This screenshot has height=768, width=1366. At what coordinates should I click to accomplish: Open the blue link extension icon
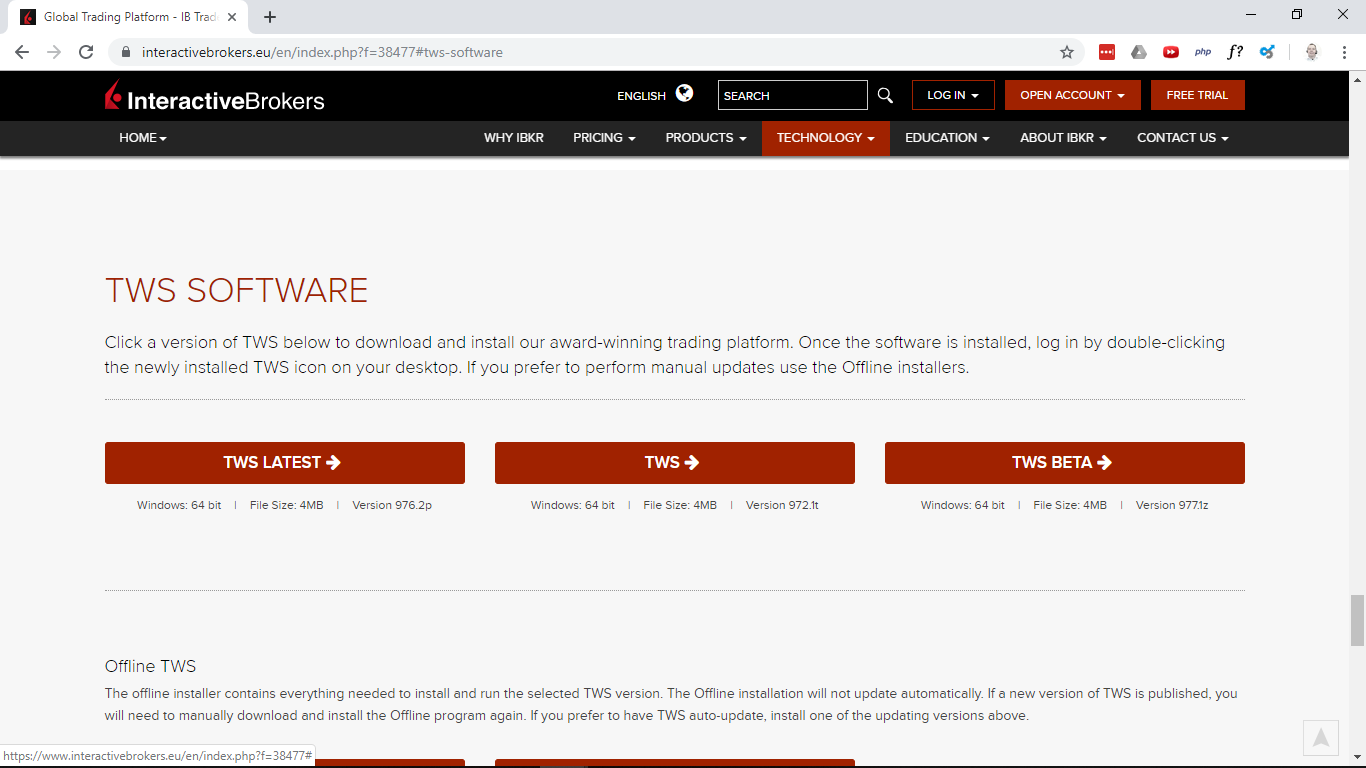click(1267, 52)
